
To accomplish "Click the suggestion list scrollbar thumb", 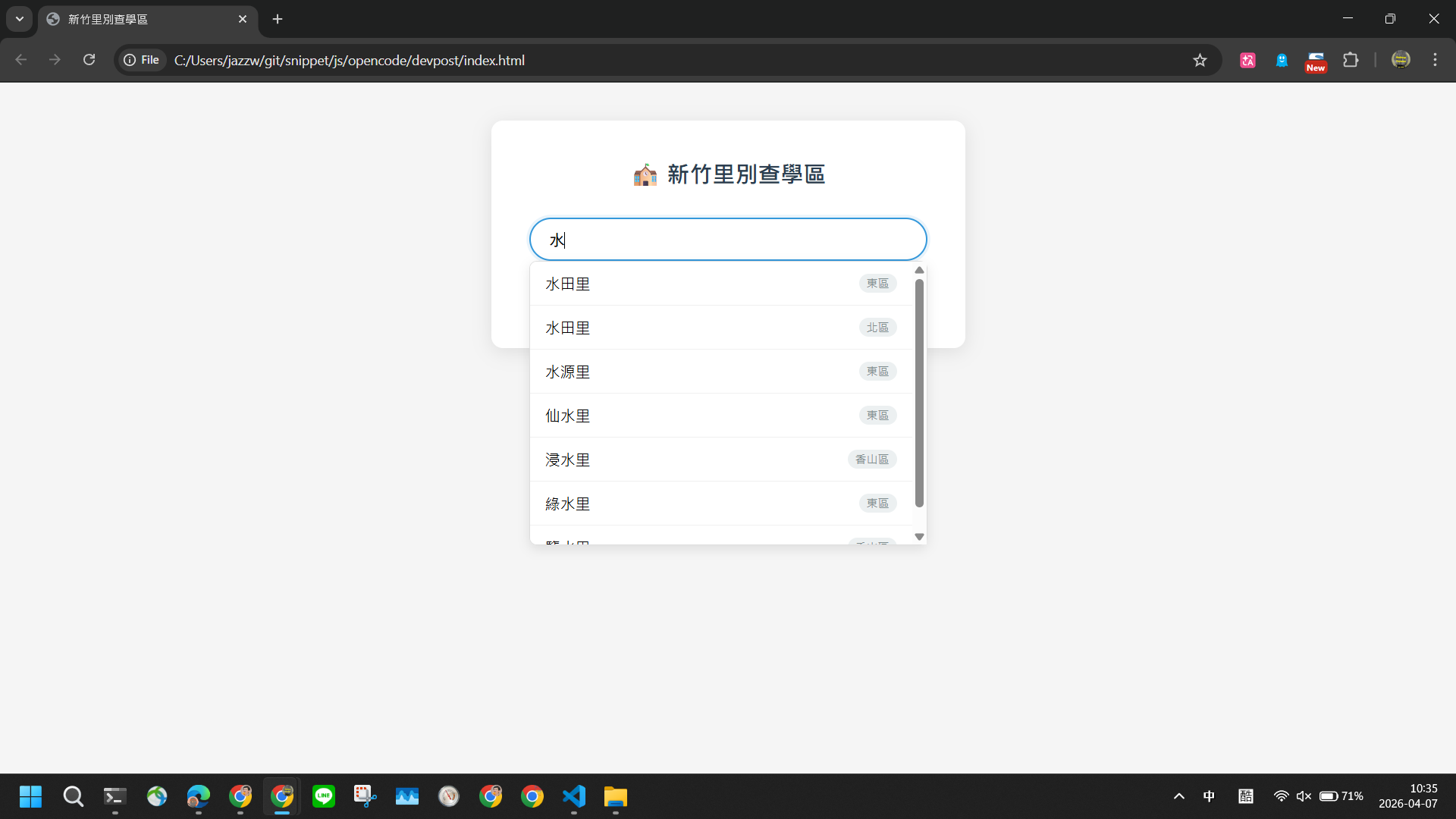I will click(919, 393).
